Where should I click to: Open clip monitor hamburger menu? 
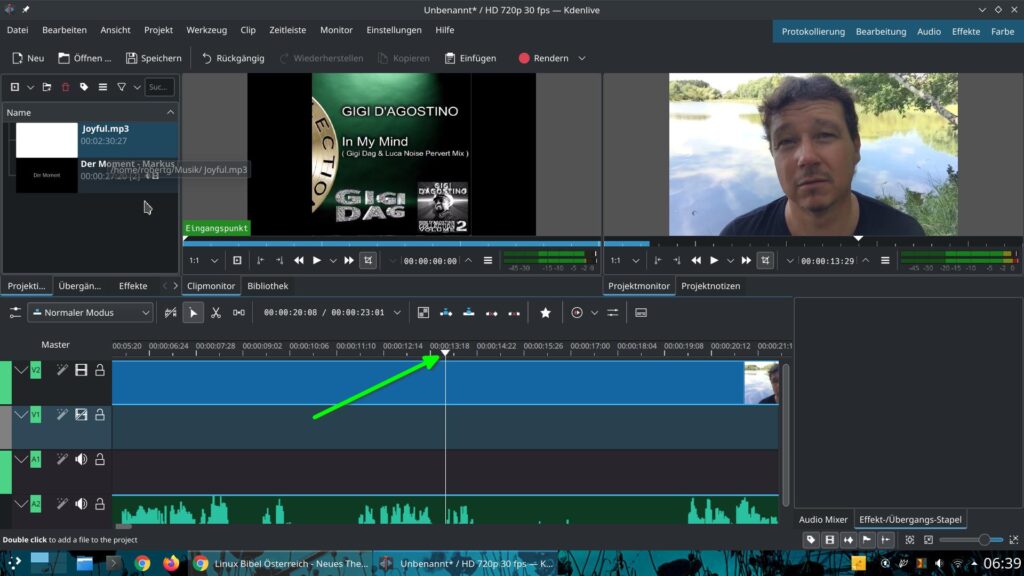[488, 261]
